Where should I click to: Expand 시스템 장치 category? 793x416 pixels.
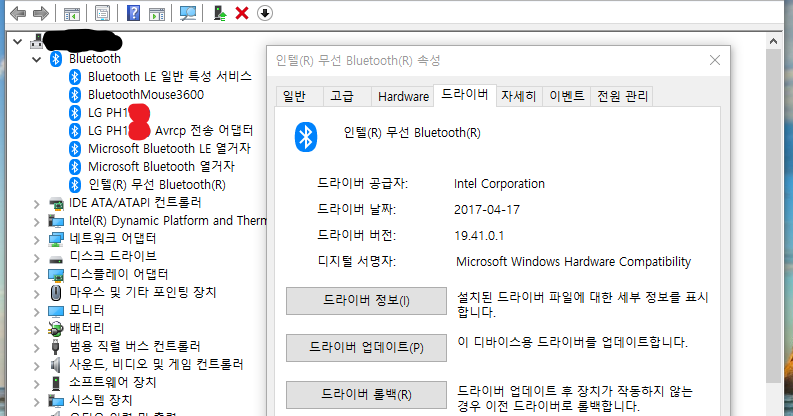pos(36,402)
